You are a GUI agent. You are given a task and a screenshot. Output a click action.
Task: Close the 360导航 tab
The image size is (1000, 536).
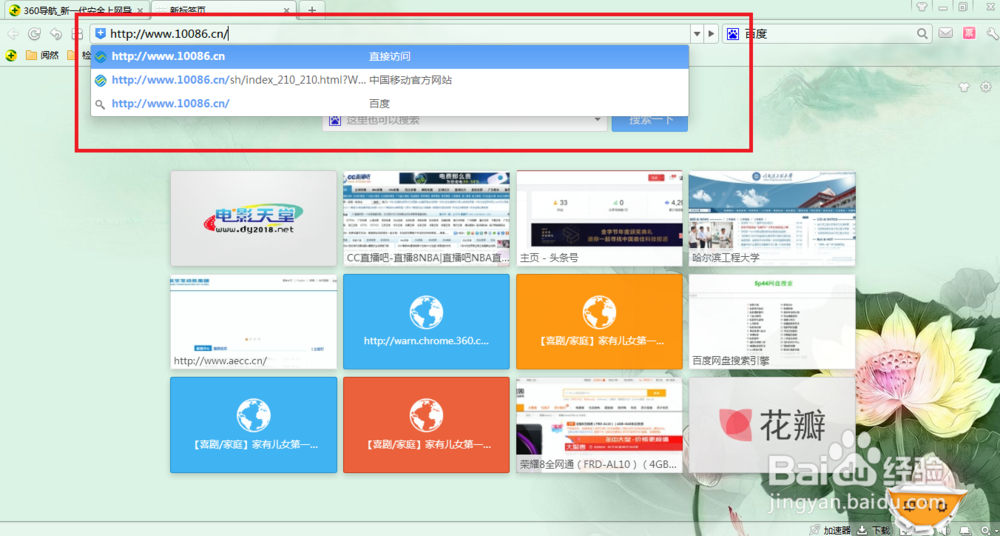point(140,10)
